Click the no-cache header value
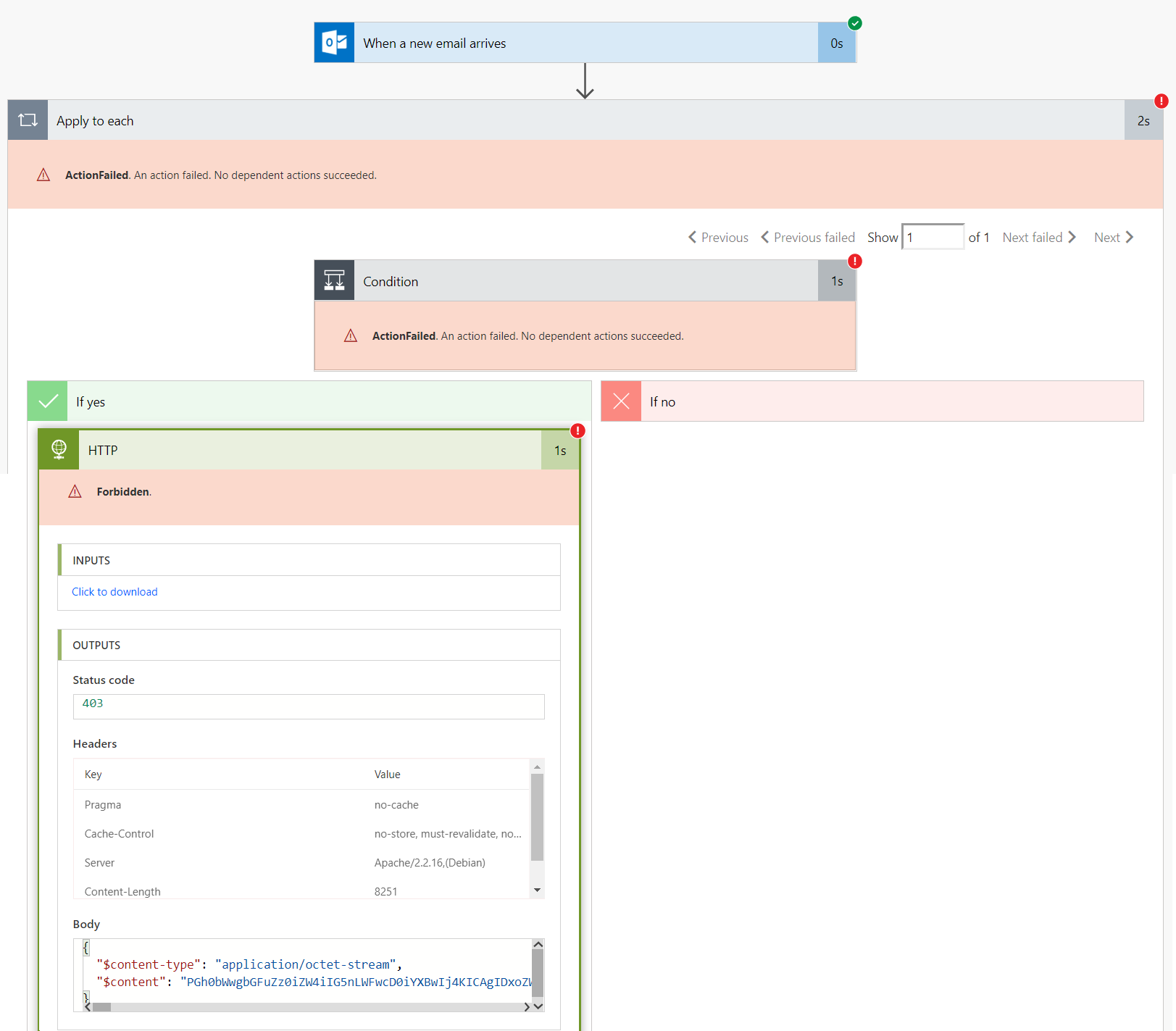Screen dimensions: 1176x1031 point(396,805)
